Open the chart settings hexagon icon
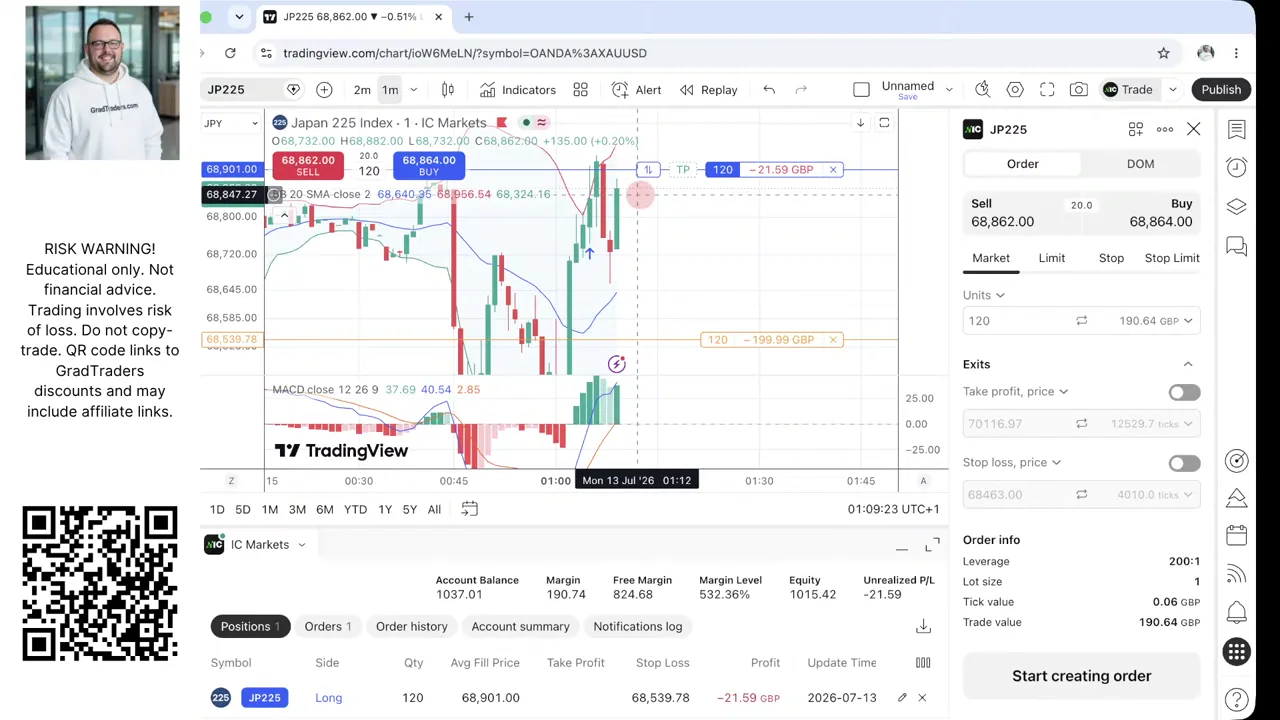Screen dimensions: 1280x720 coord(1015,90)
